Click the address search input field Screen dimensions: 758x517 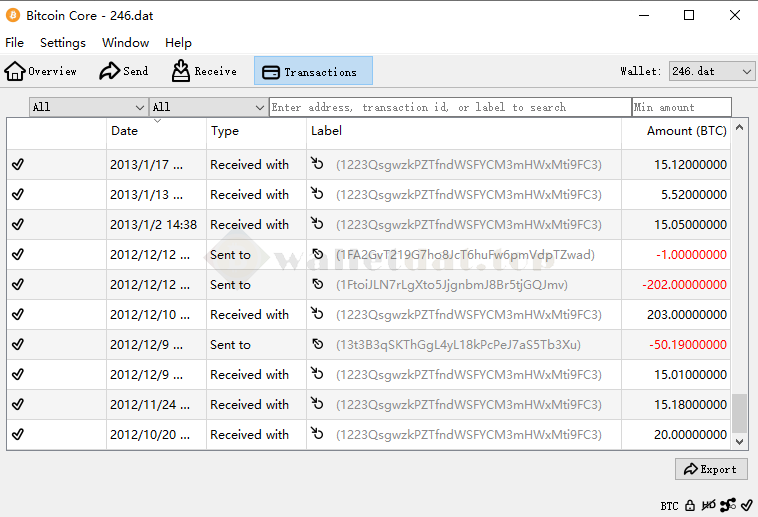pyautogui.click(x=450, y=107)
